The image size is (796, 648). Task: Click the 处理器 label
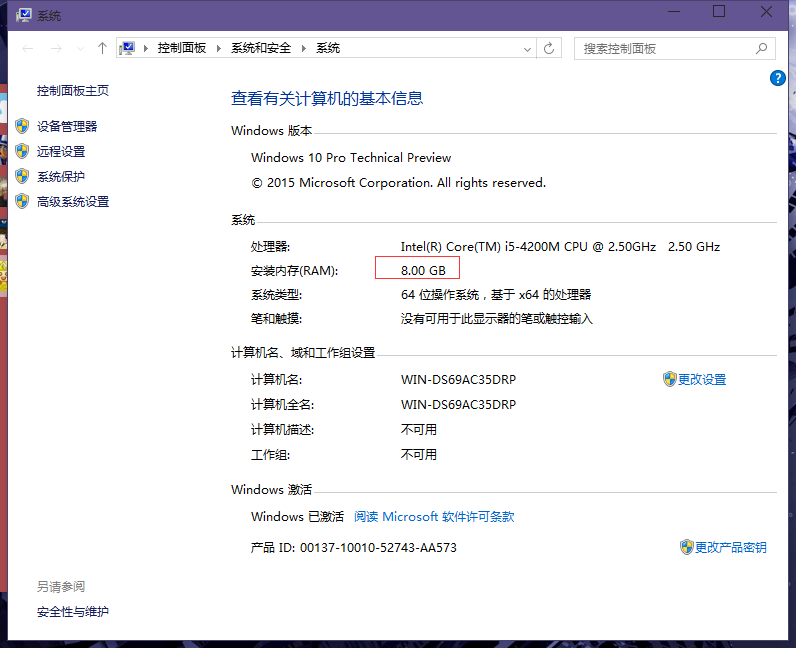click(x=270, y=247)
